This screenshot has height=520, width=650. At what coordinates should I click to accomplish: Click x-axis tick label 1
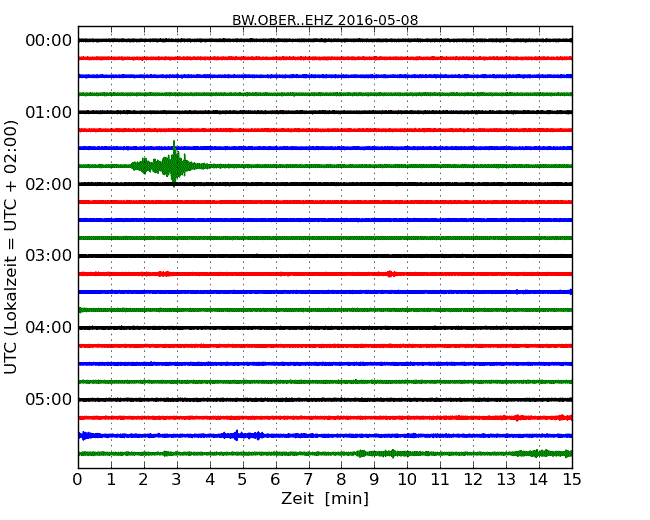click(111, 480)
